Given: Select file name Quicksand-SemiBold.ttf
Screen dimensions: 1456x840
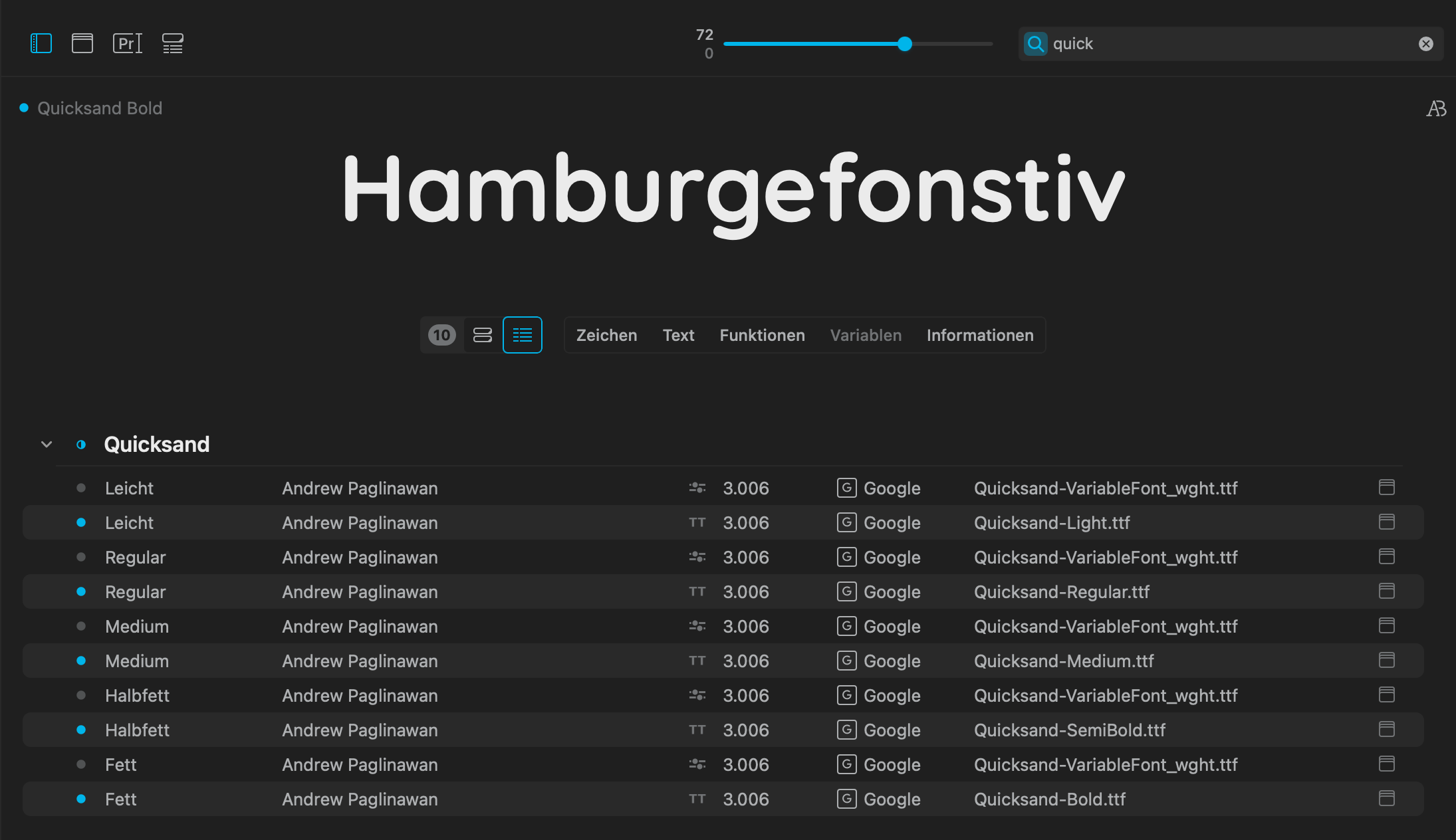Looking at the screenshot, I should (1070, 730).
